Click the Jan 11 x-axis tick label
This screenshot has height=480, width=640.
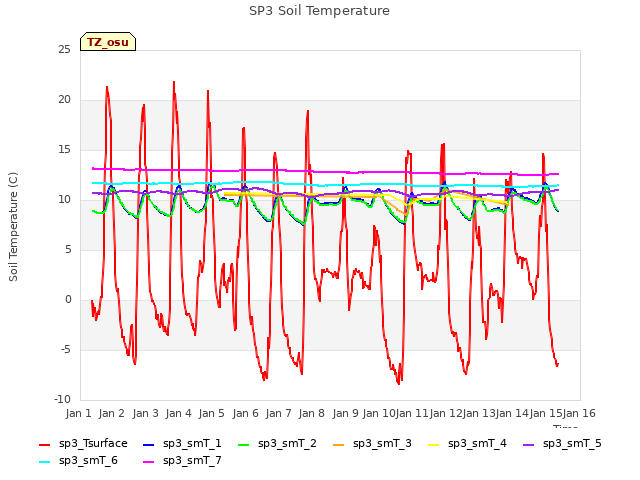click(x=412, y=413)
